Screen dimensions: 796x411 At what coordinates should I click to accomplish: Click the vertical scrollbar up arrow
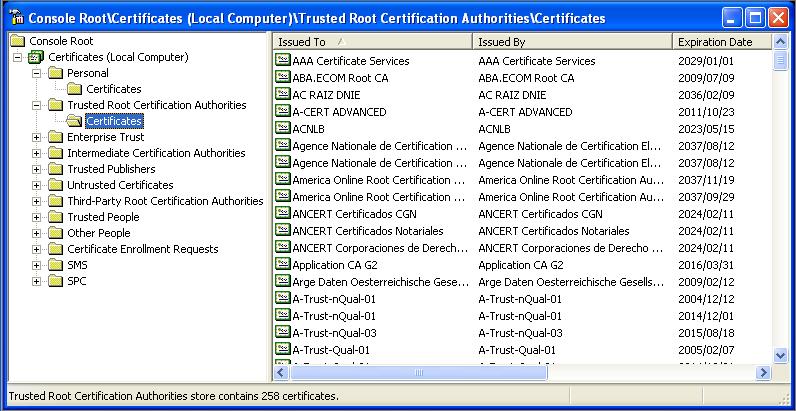(x=781, y=42)
